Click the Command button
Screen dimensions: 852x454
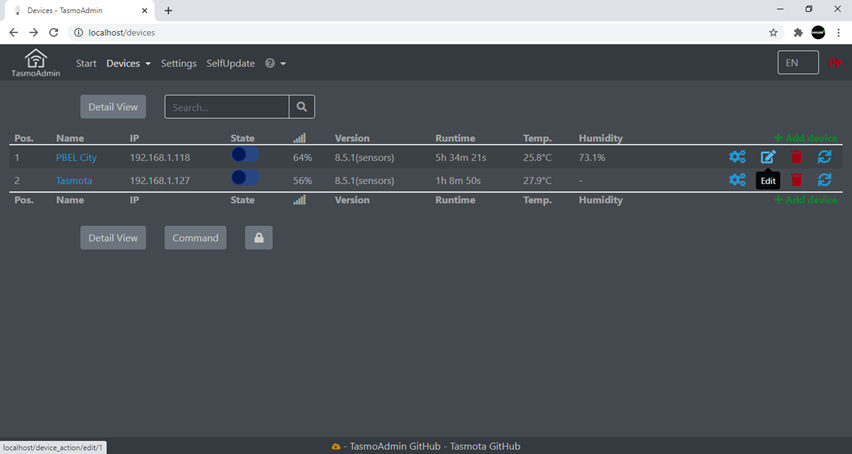[195, 238]
